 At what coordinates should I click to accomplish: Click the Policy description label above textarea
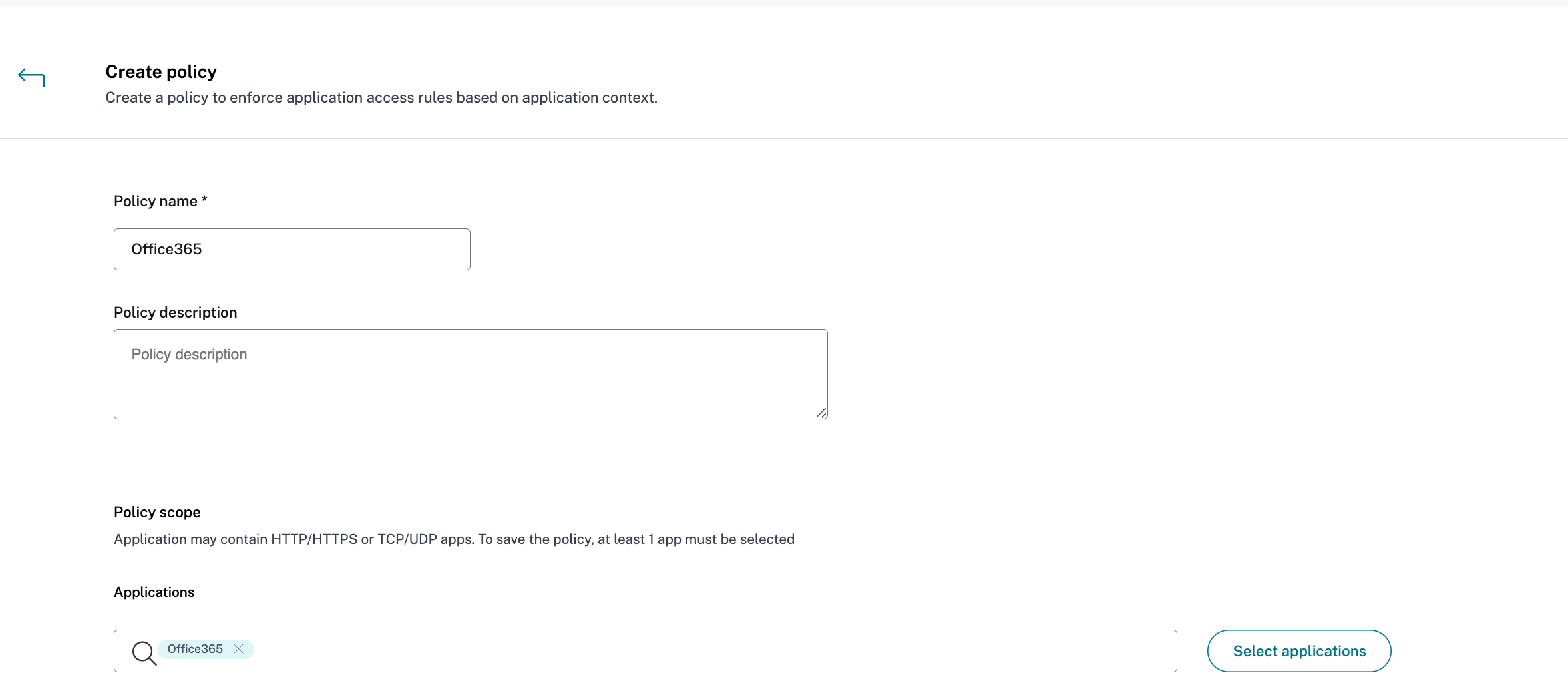175,312
